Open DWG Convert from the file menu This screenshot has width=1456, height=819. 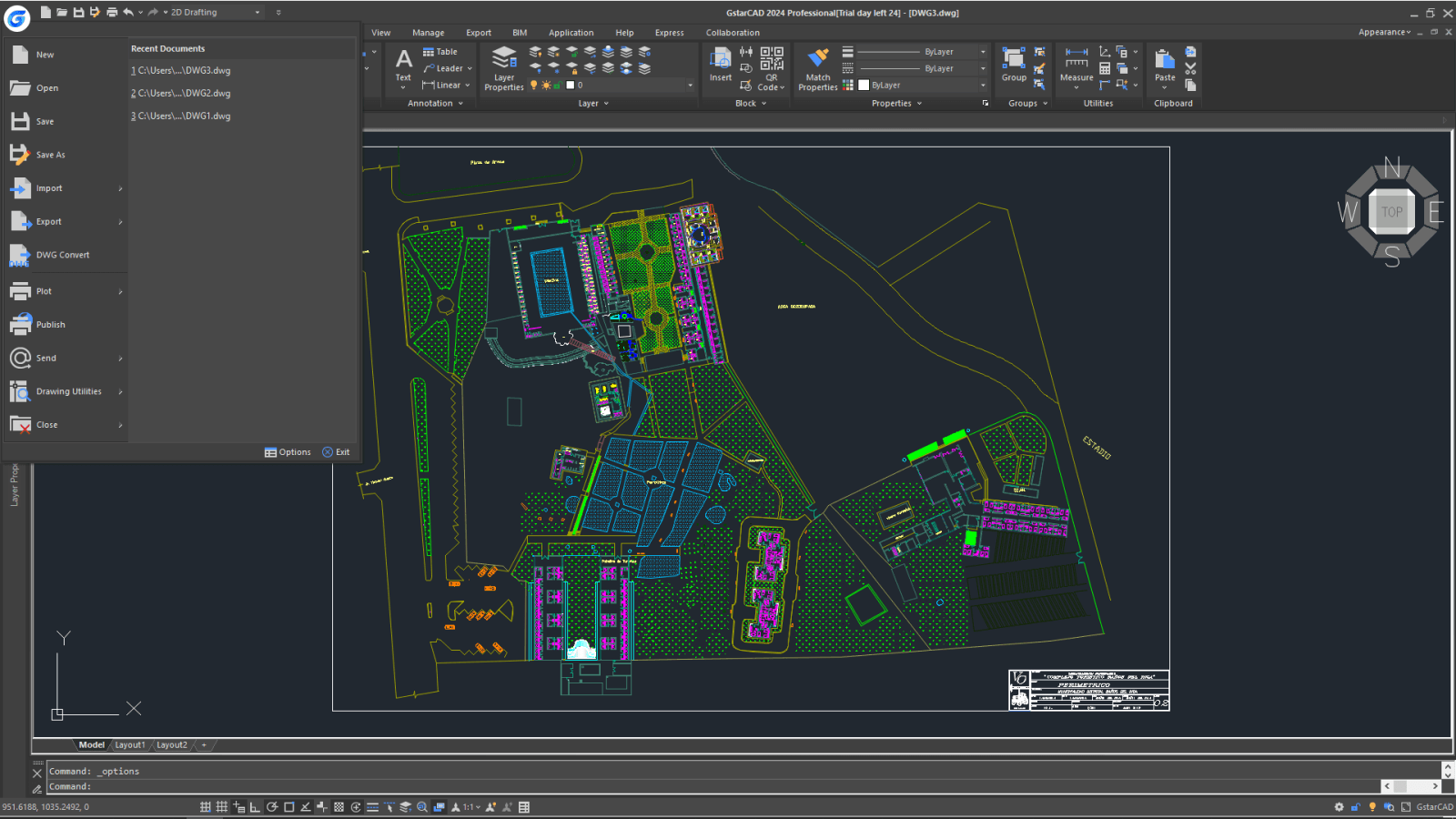(64, 255)
